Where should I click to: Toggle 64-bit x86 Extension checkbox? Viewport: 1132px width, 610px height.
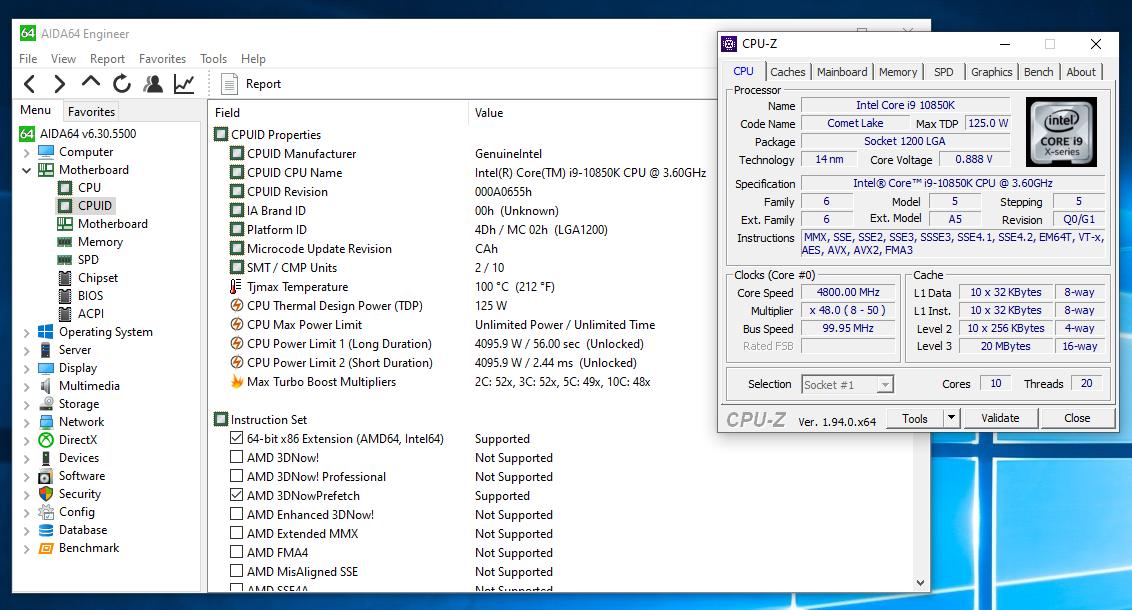(x=236, y=437)
